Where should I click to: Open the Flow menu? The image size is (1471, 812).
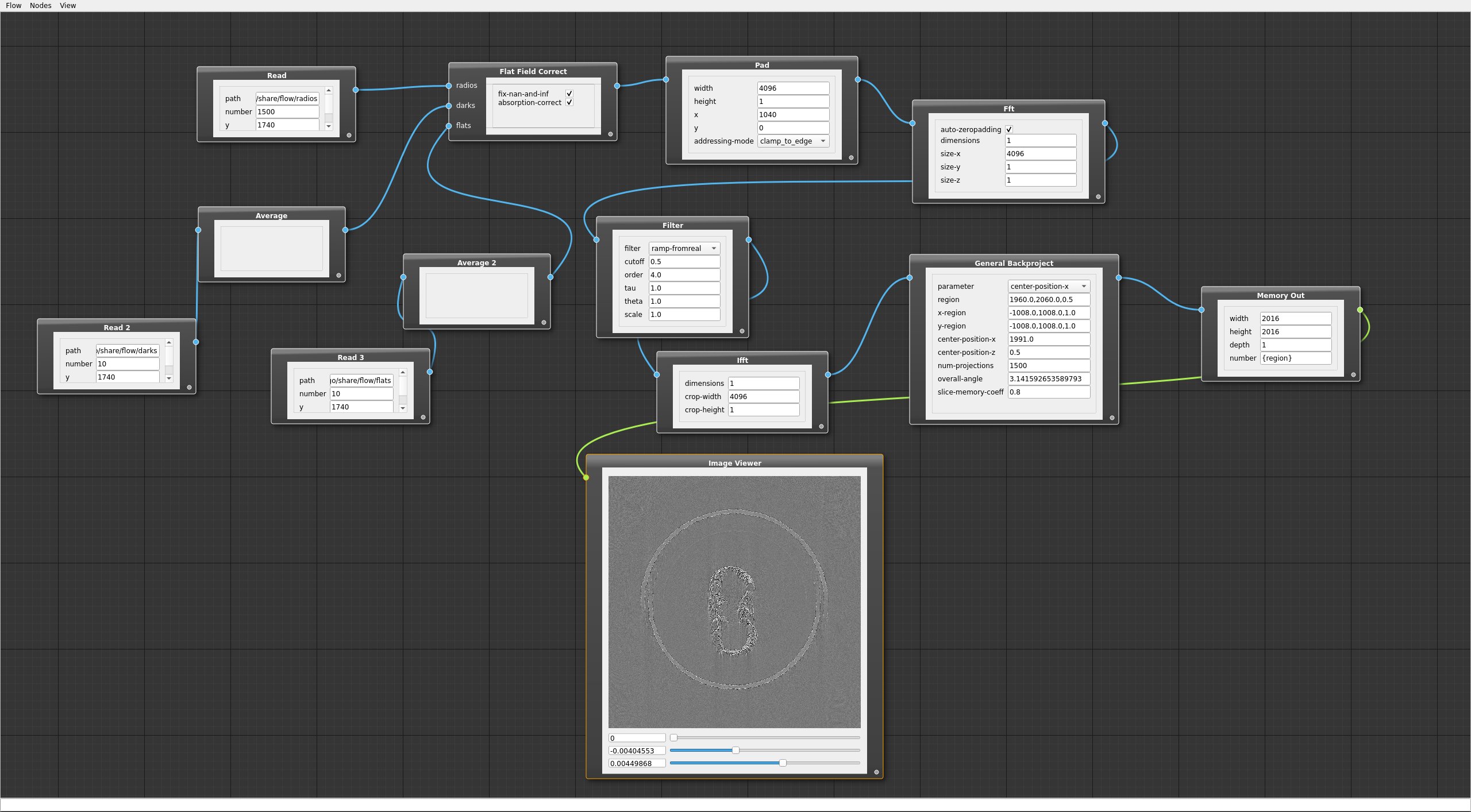pyautogui.click(x=13, y=6)
